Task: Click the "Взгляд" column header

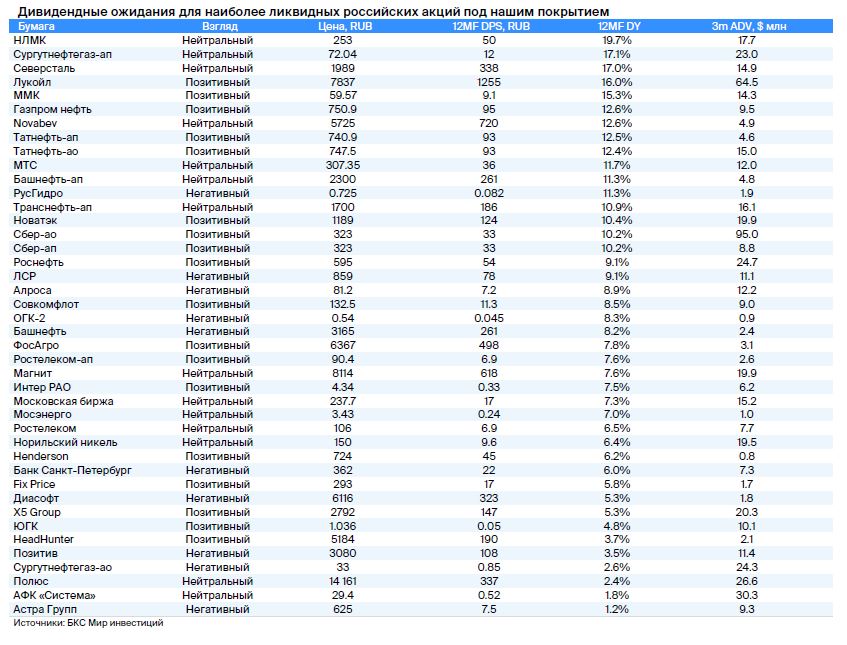Action: click(220, 26)
